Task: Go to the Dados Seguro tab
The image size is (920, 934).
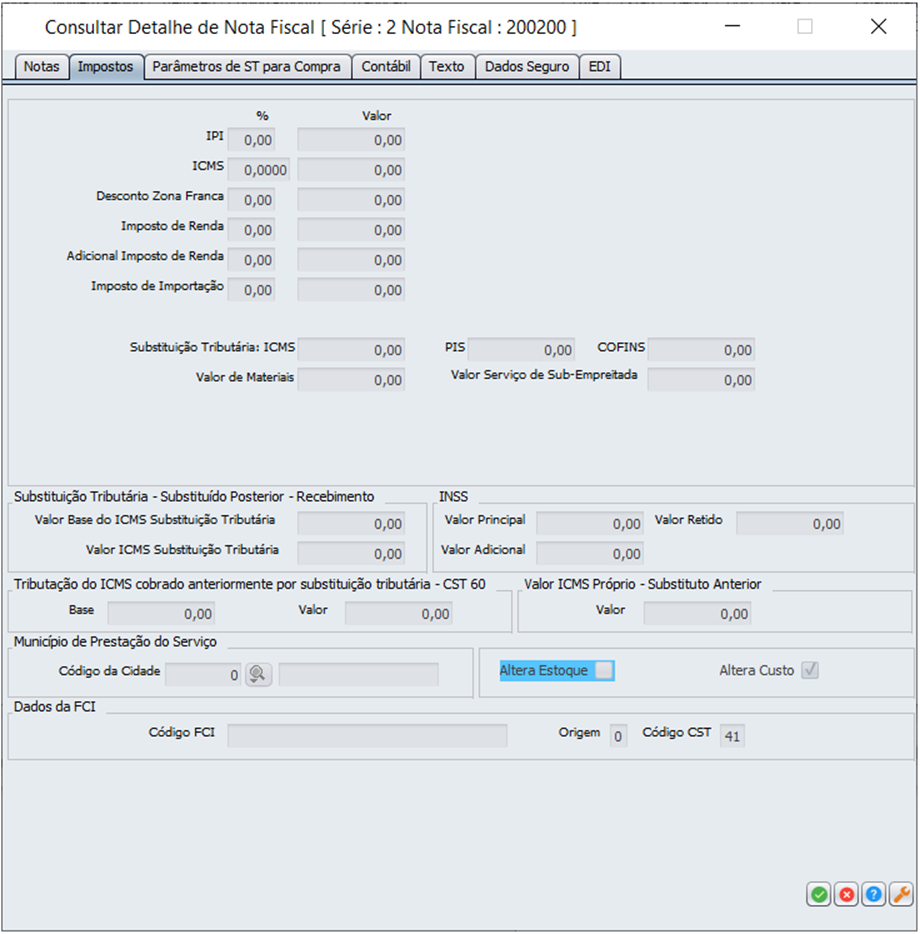Action: (x=527, y=67)
